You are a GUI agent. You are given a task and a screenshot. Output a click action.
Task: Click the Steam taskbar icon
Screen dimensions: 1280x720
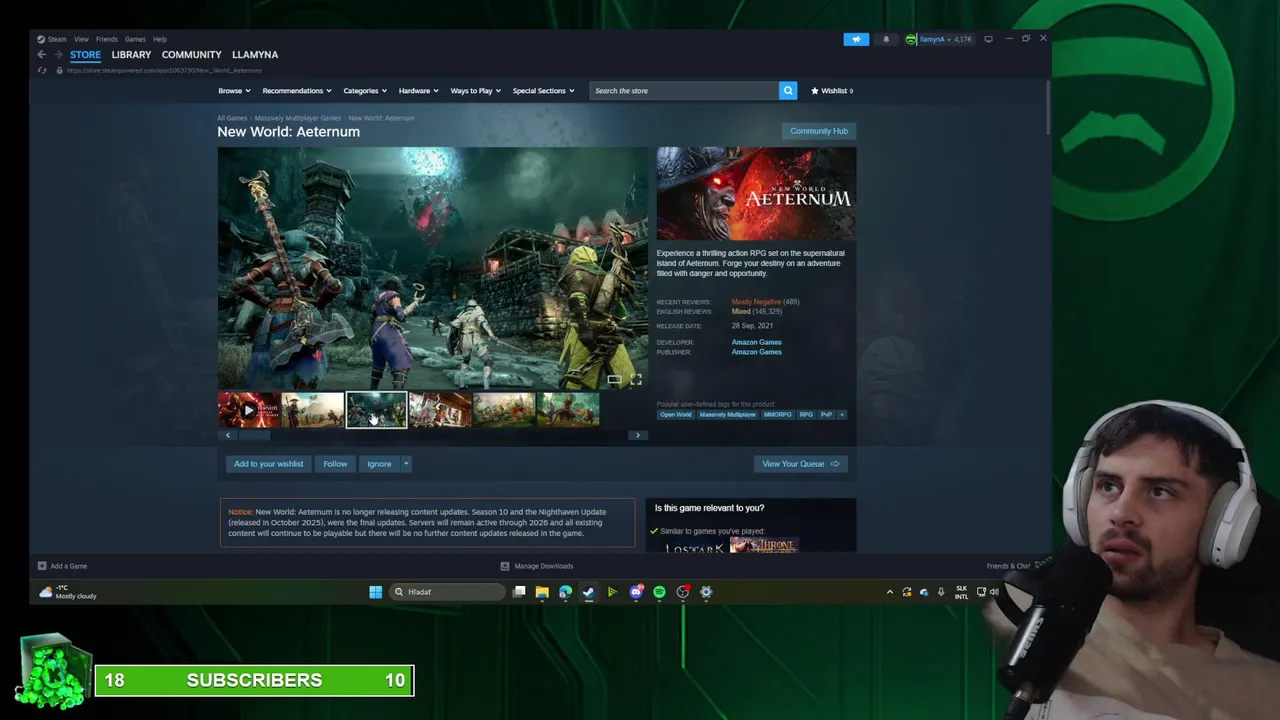coord(589,592)
